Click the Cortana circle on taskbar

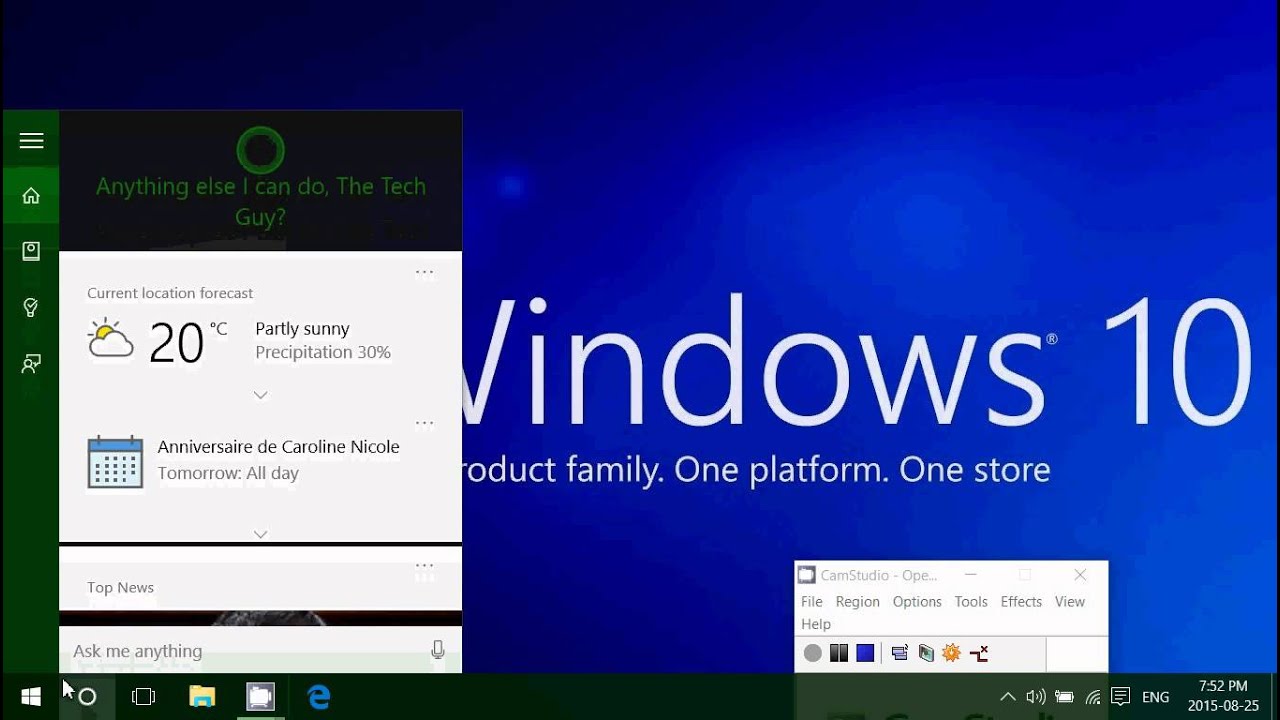point(87,696)
